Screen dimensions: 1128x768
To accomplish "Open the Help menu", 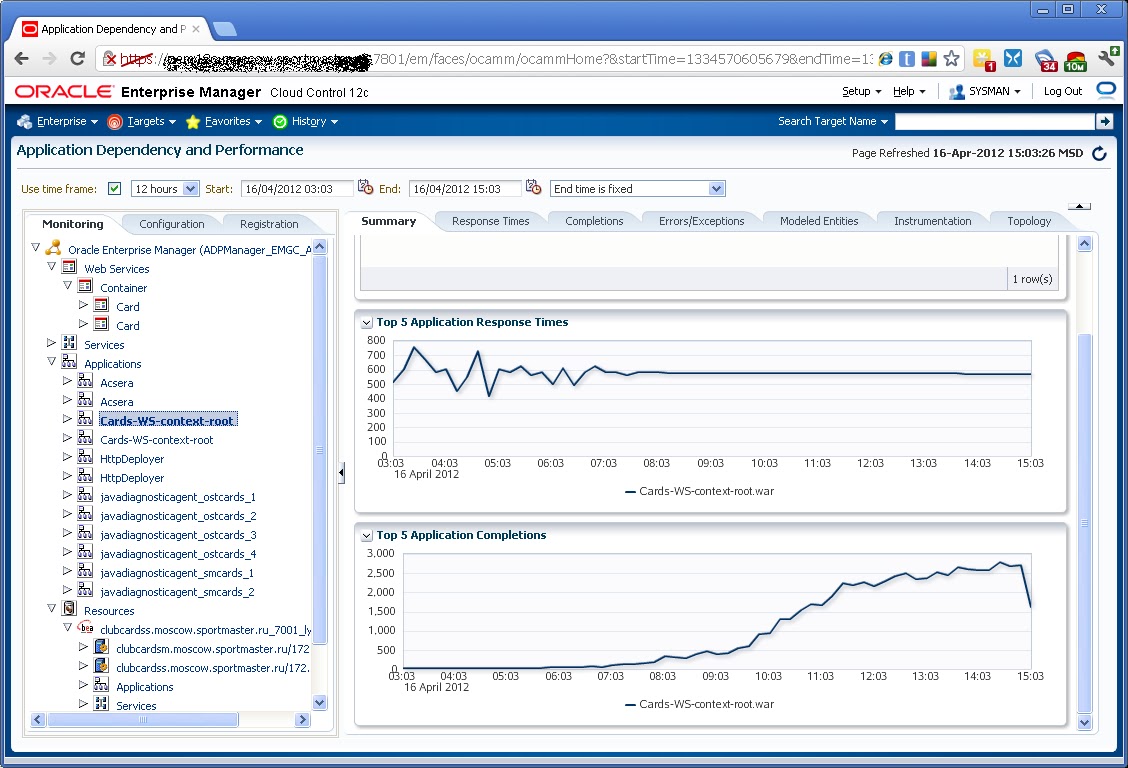I will (909, 91).
